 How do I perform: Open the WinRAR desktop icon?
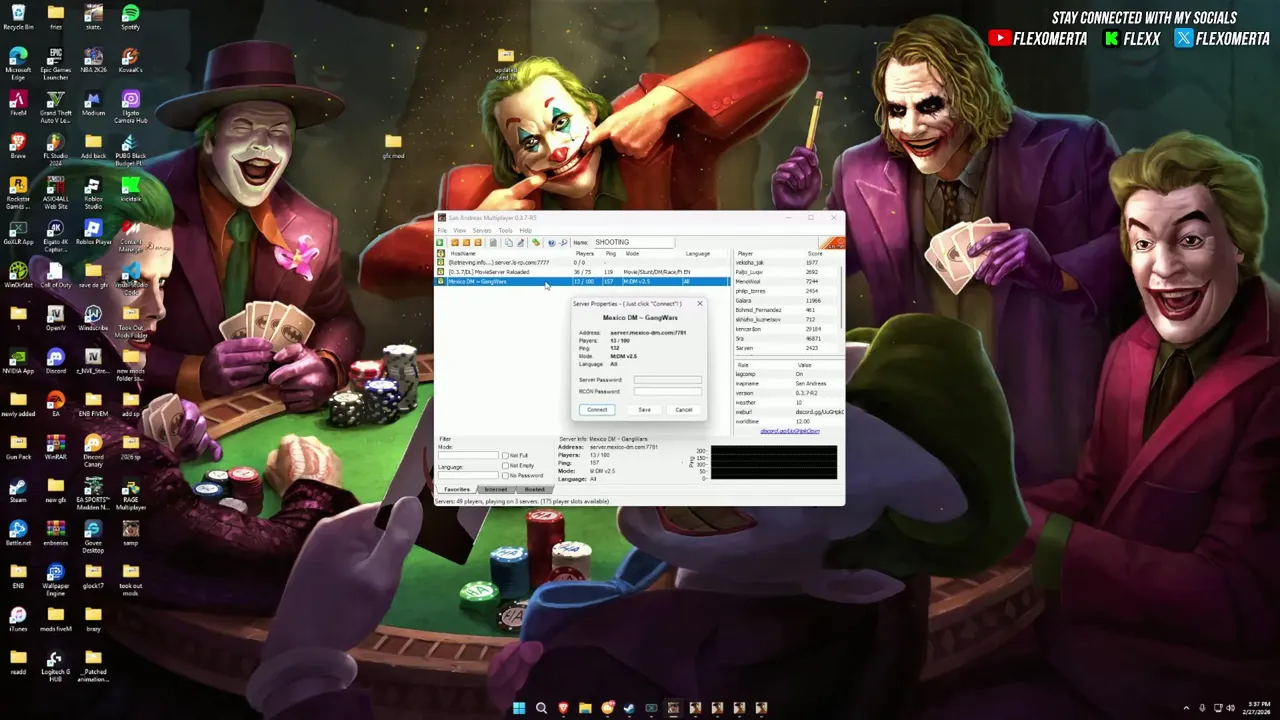coord(55,448)
